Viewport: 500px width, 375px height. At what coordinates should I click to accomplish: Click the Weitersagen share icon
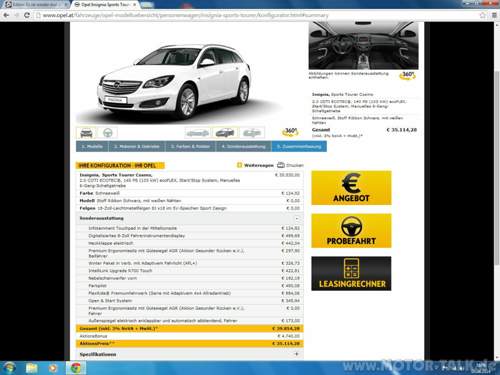coord(239,165)
